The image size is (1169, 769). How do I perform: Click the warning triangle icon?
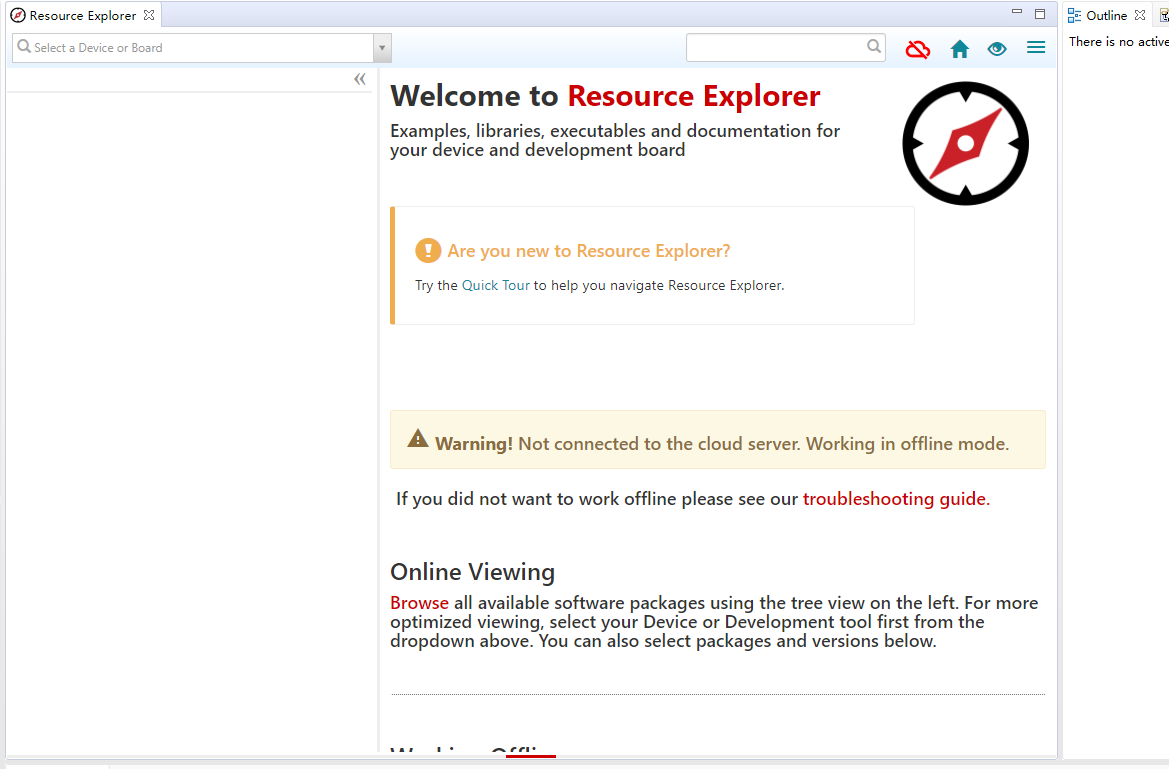(x=418, y=439)
